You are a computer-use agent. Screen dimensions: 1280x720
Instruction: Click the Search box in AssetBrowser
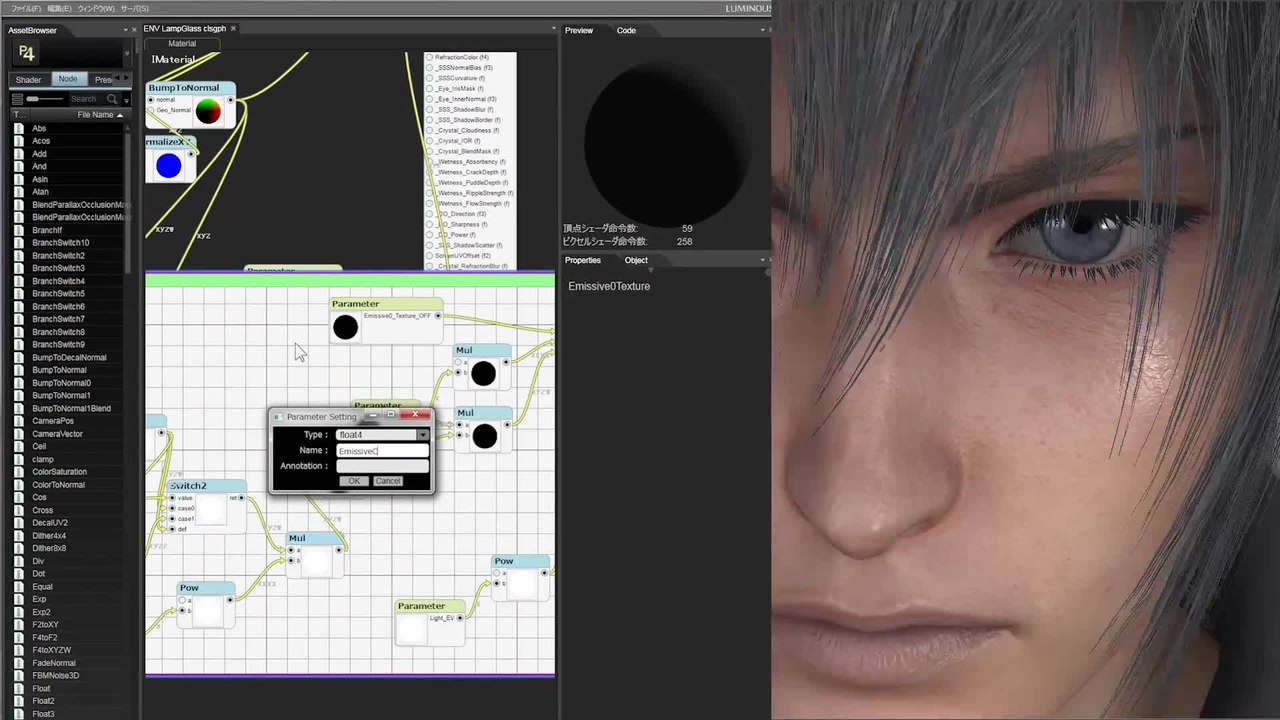coord(85,99)
